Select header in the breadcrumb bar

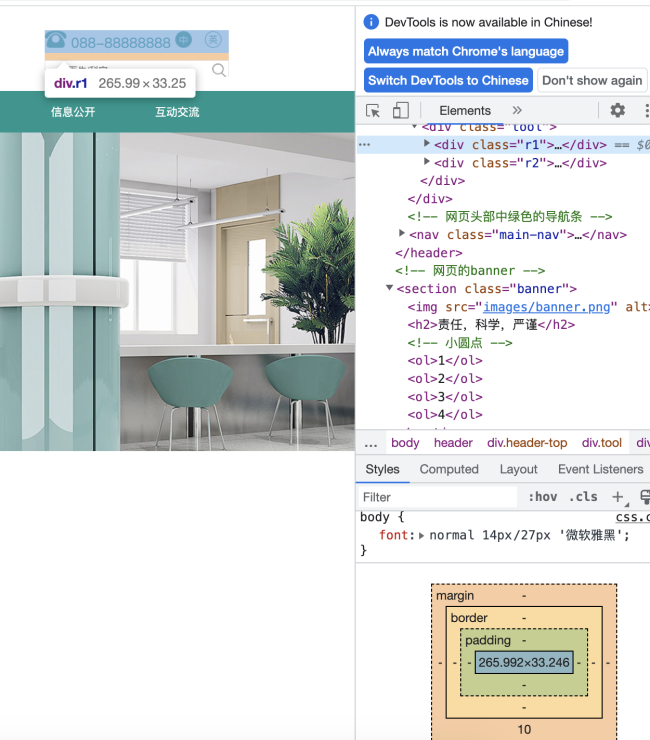(x=453, y=443)
